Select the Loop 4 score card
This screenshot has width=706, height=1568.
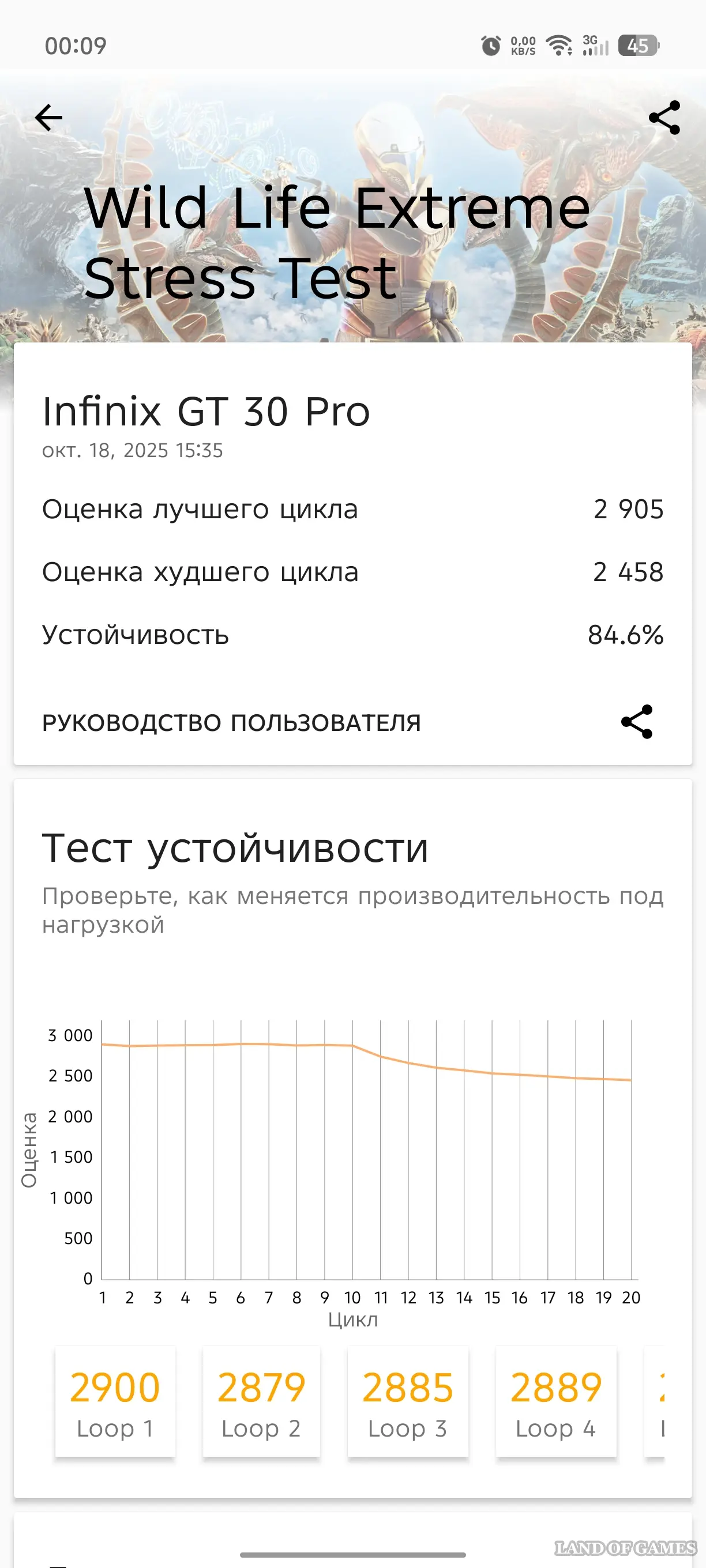point(555,1401)
